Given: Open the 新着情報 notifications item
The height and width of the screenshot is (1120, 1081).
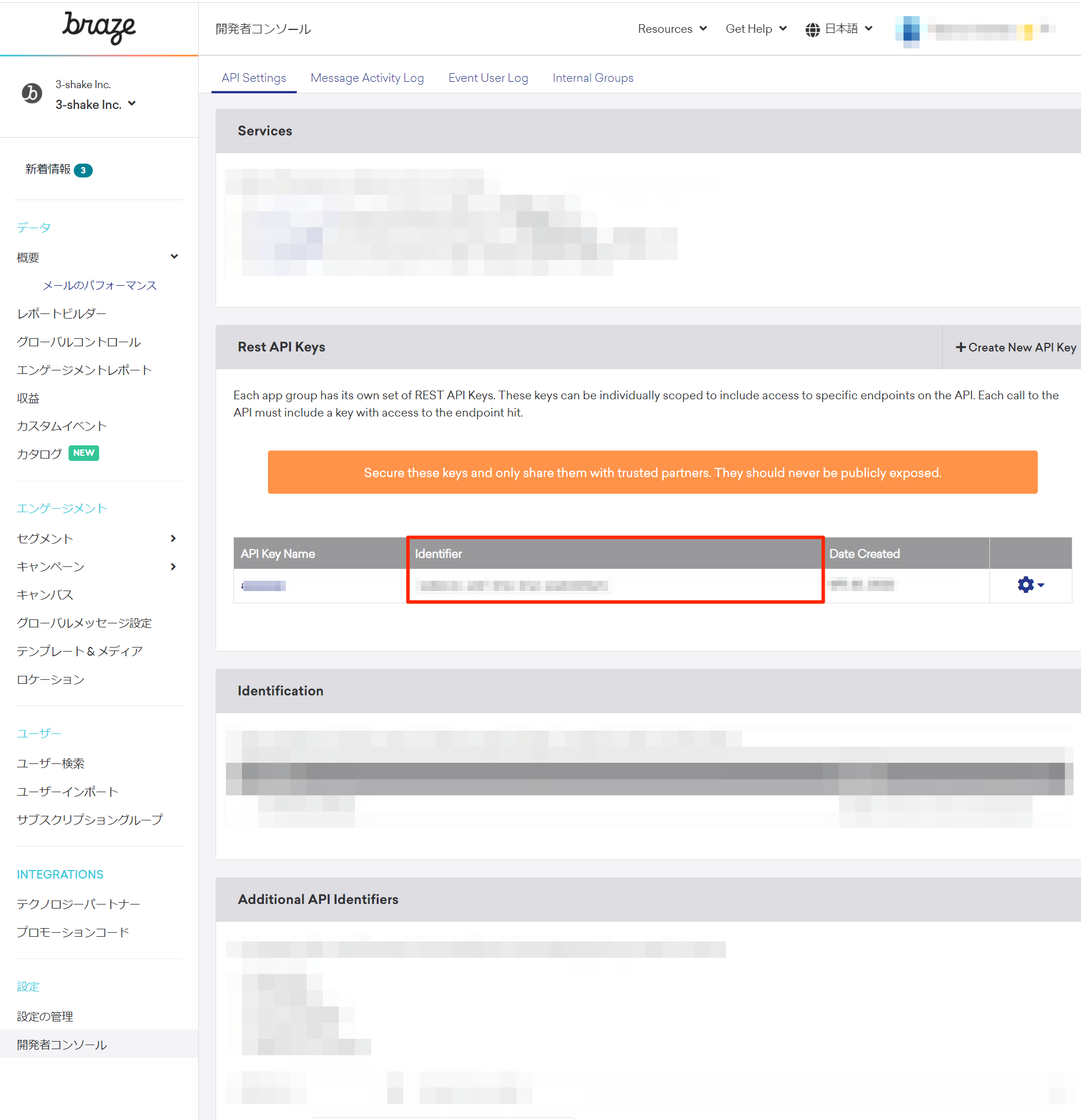Looking at the screenshot, I should (x=48, y=169).
